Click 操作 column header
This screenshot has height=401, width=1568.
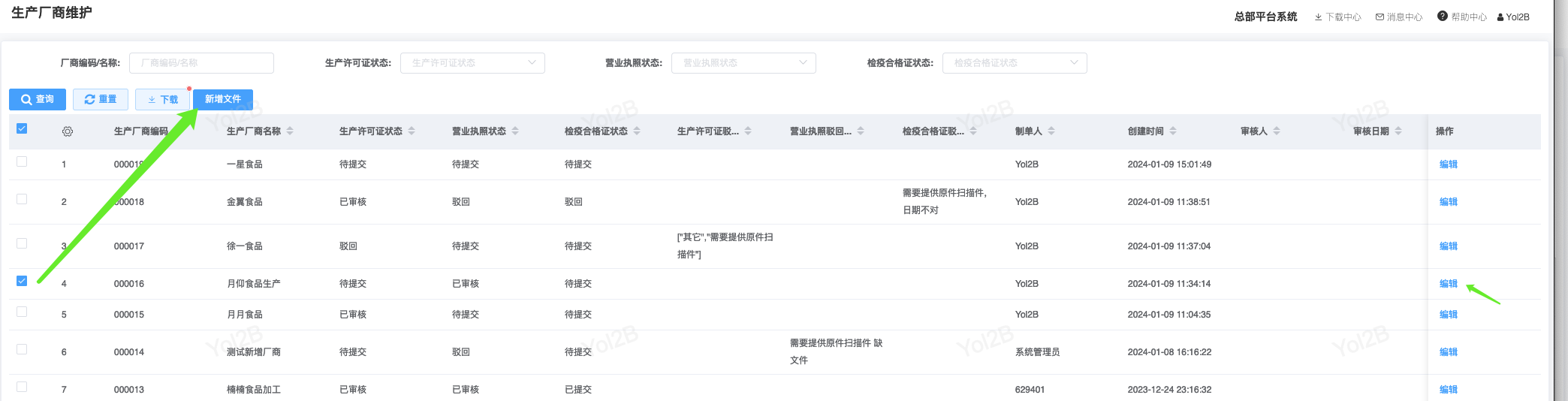pos(1445,131)
